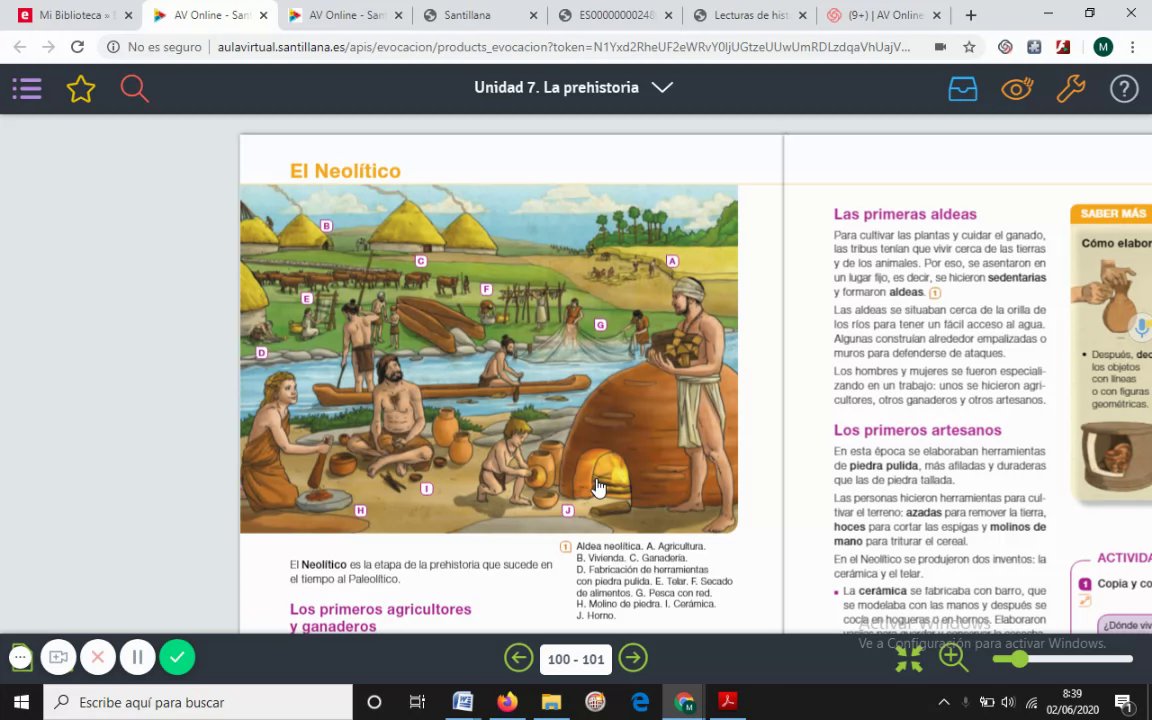Click the Los primeros artesanos heading
1152x720 pixels.
pyautogui.click(x=918, y=431)
